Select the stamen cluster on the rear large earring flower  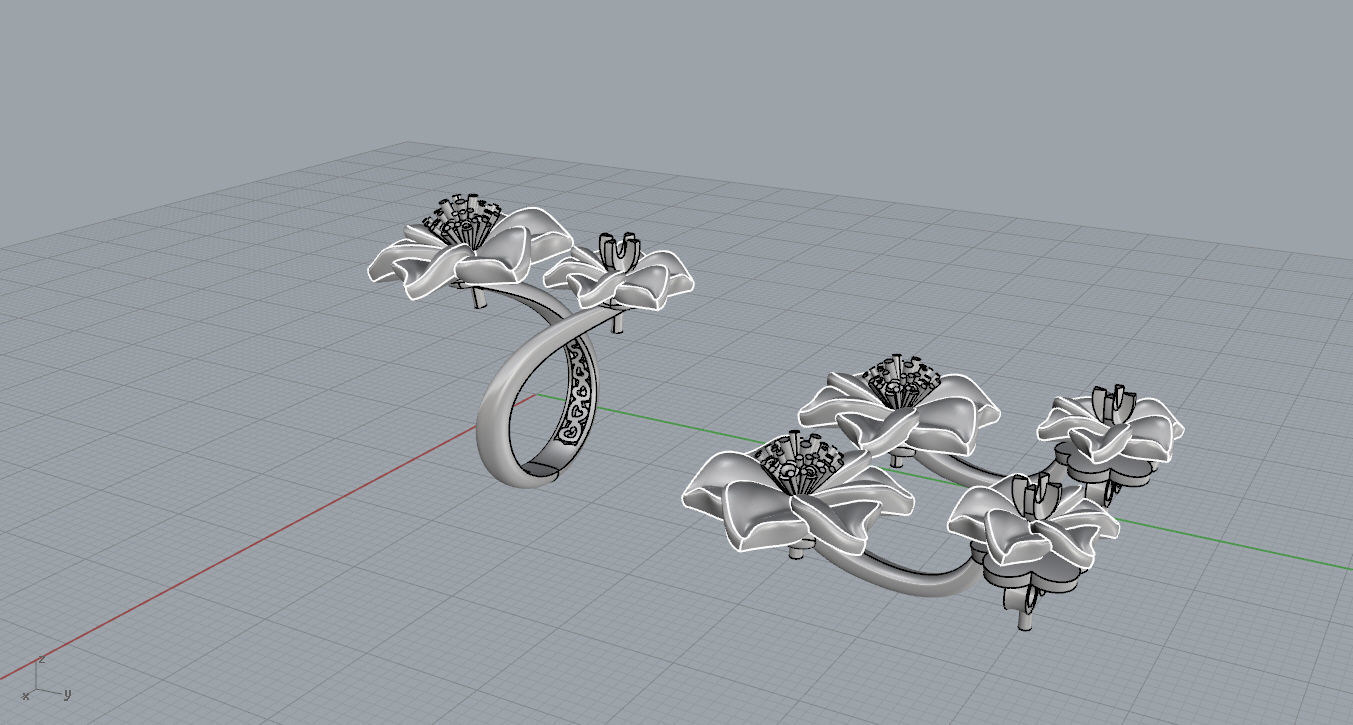(x=903, y=380)
